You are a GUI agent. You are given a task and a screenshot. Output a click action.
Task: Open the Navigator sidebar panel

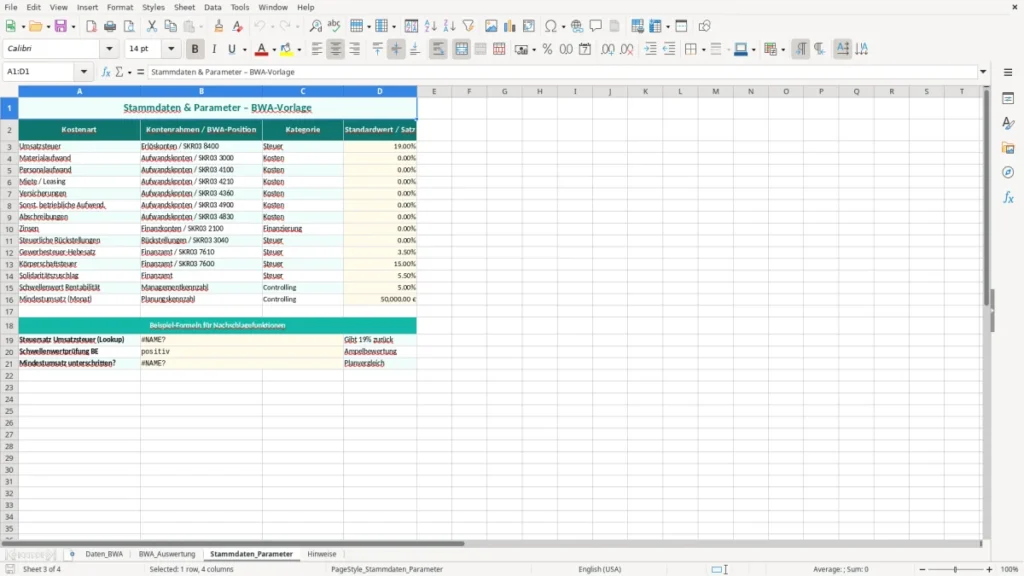pos(1008,172)
